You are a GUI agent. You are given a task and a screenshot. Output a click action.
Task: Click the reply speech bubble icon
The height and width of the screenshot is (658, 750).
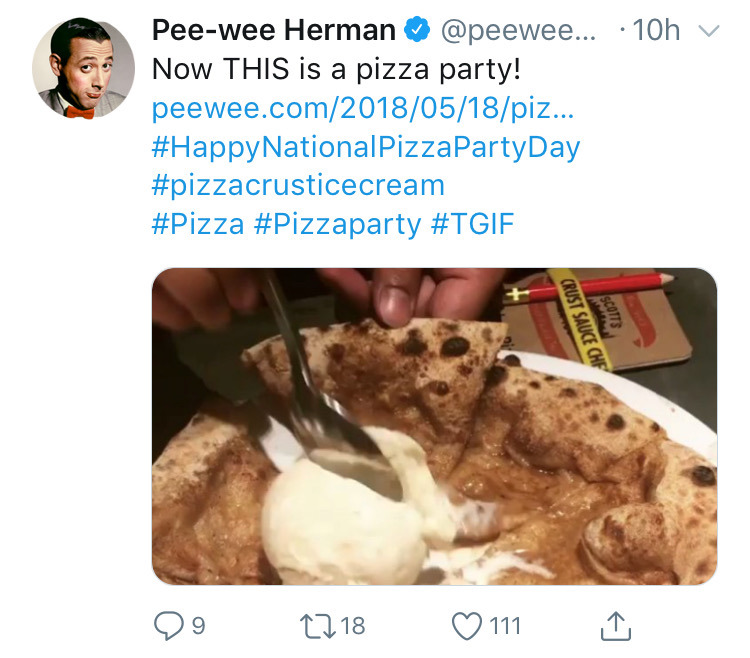[x=167, y=626]
